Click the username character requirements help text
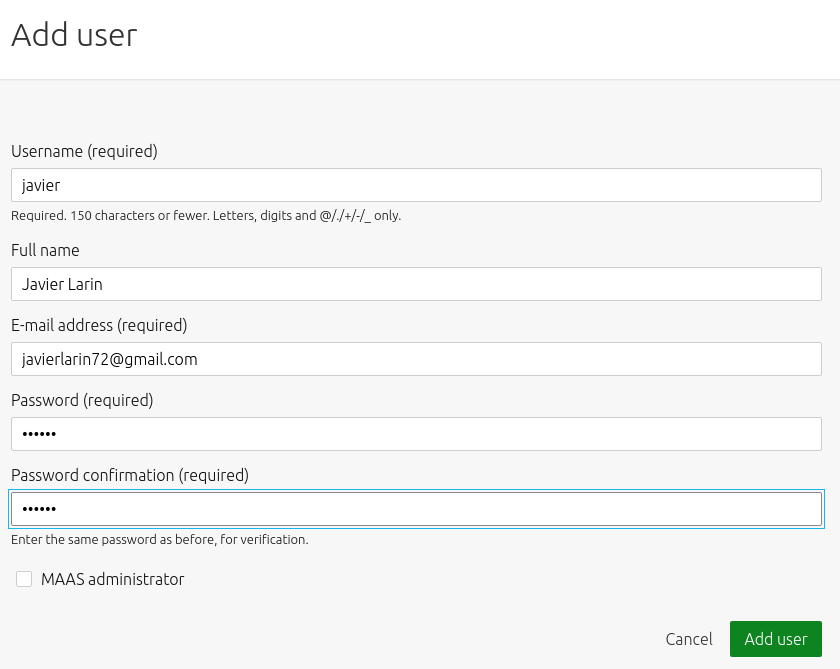840x669 pixels. [x=206, y=216]
